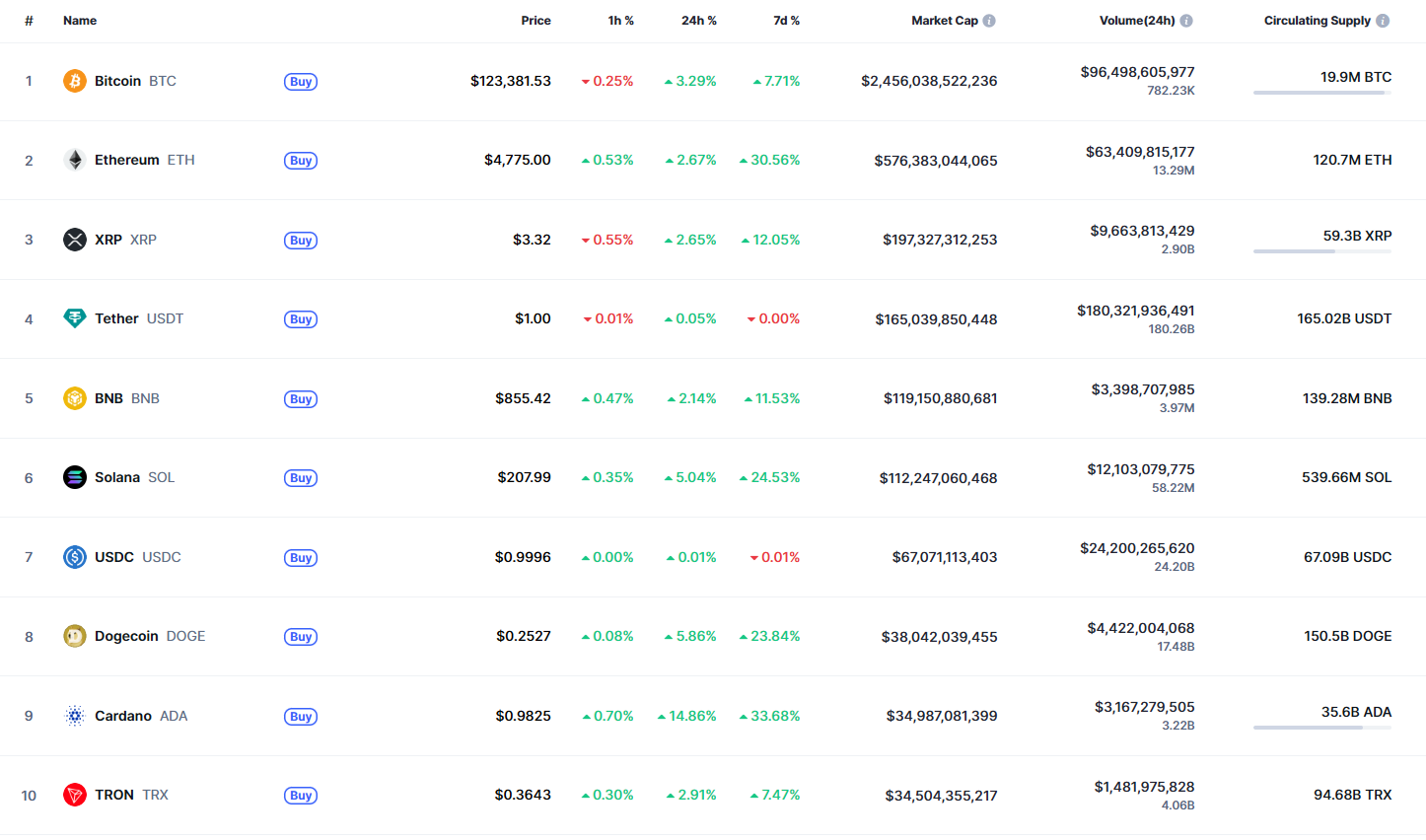
Task: Sort by the 24h % column header
Action: (x=699, y=21)
